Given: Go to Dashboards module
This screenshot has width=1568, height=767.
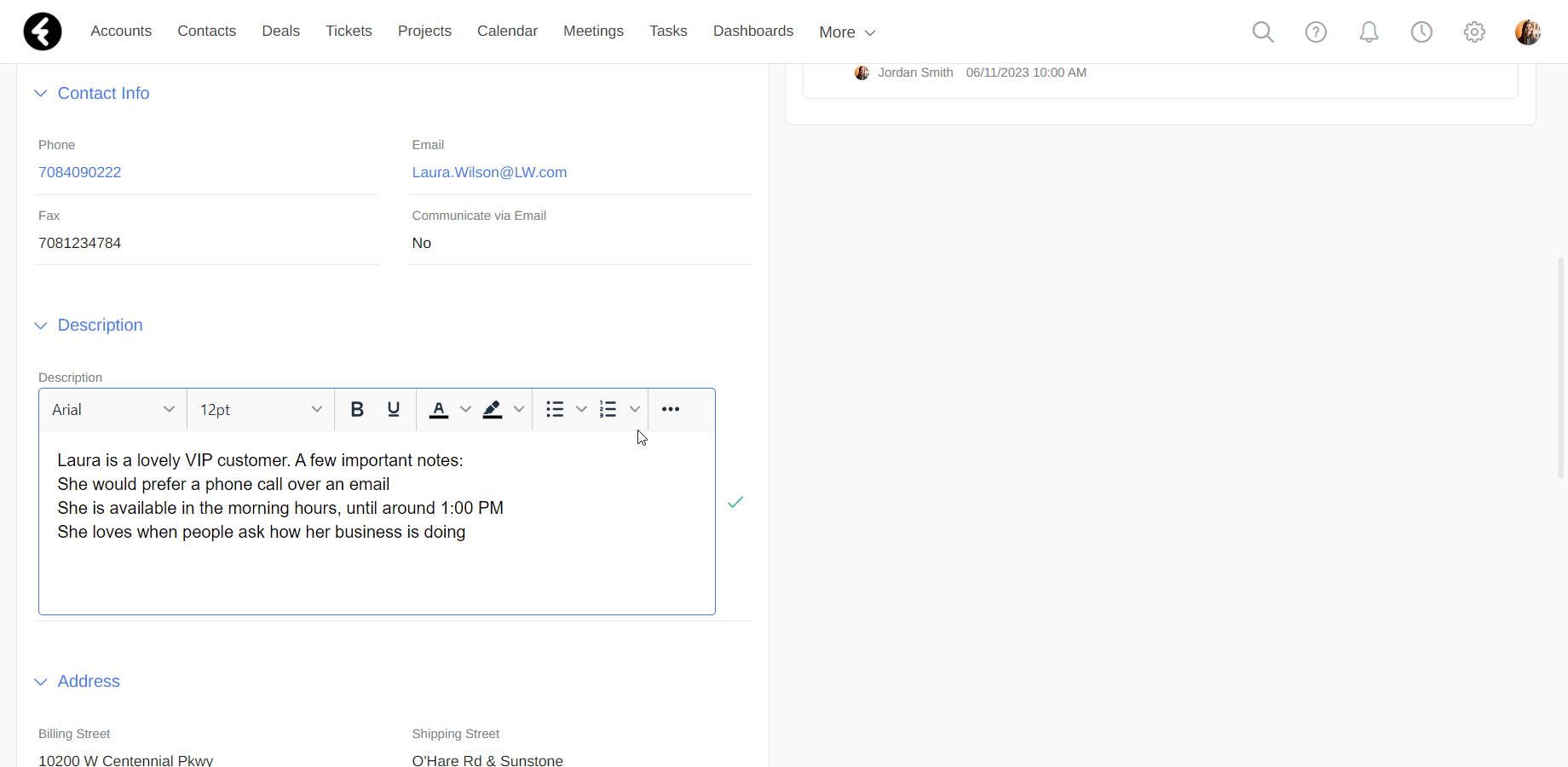Looking at the screenshot, I should click(x=753, y=31).
